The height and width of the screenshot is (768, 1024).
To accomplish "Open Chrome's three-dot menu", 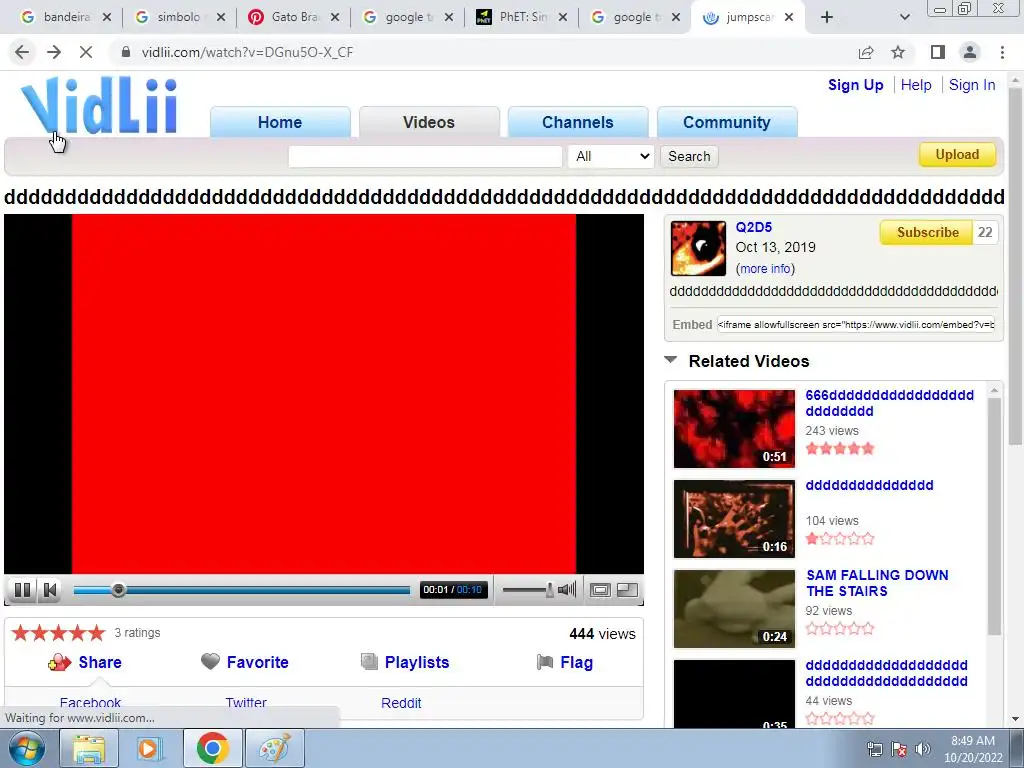I will [x=1002, y=52].
